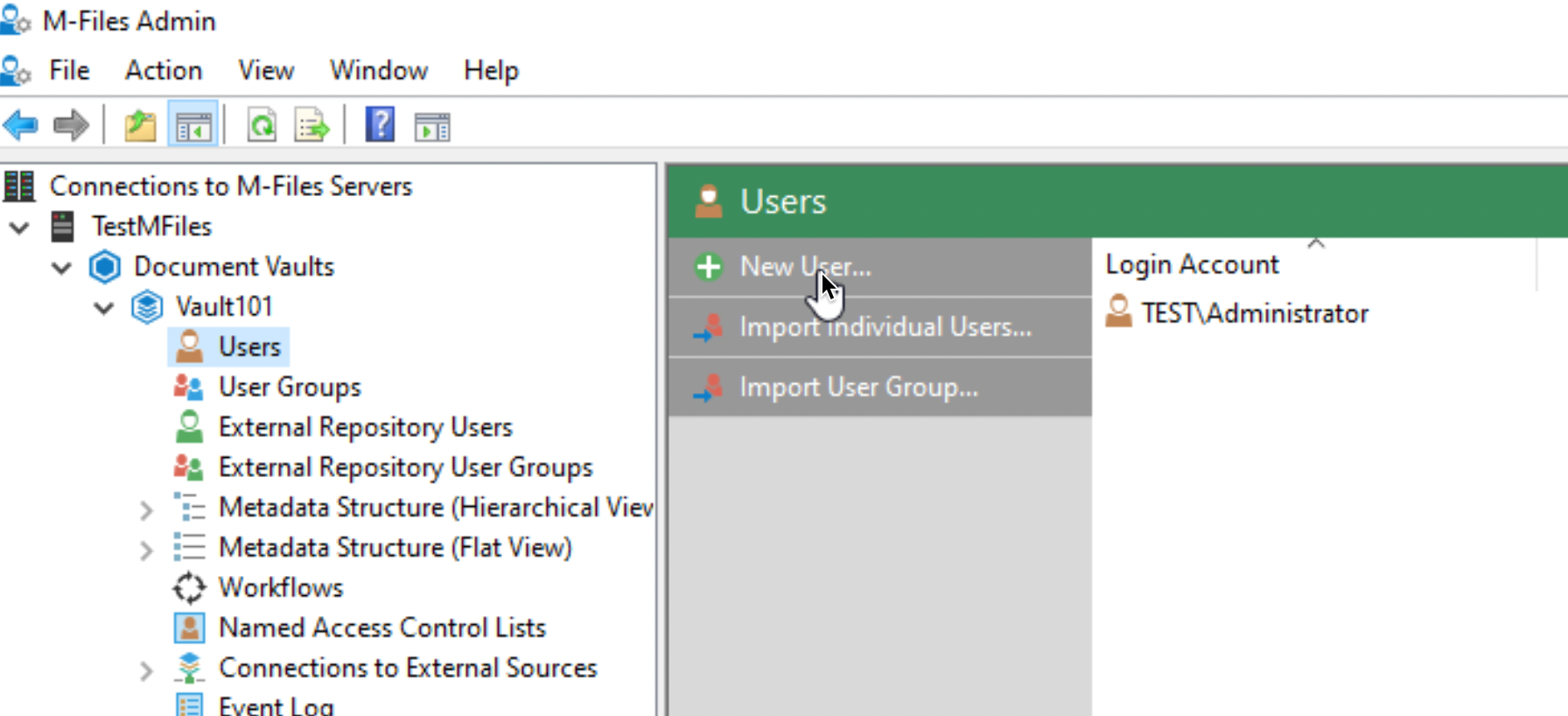Go back with the blue left arrow
Image resolution: width=1568 pixels, height=716 pixels.
(x=20, y=126)
